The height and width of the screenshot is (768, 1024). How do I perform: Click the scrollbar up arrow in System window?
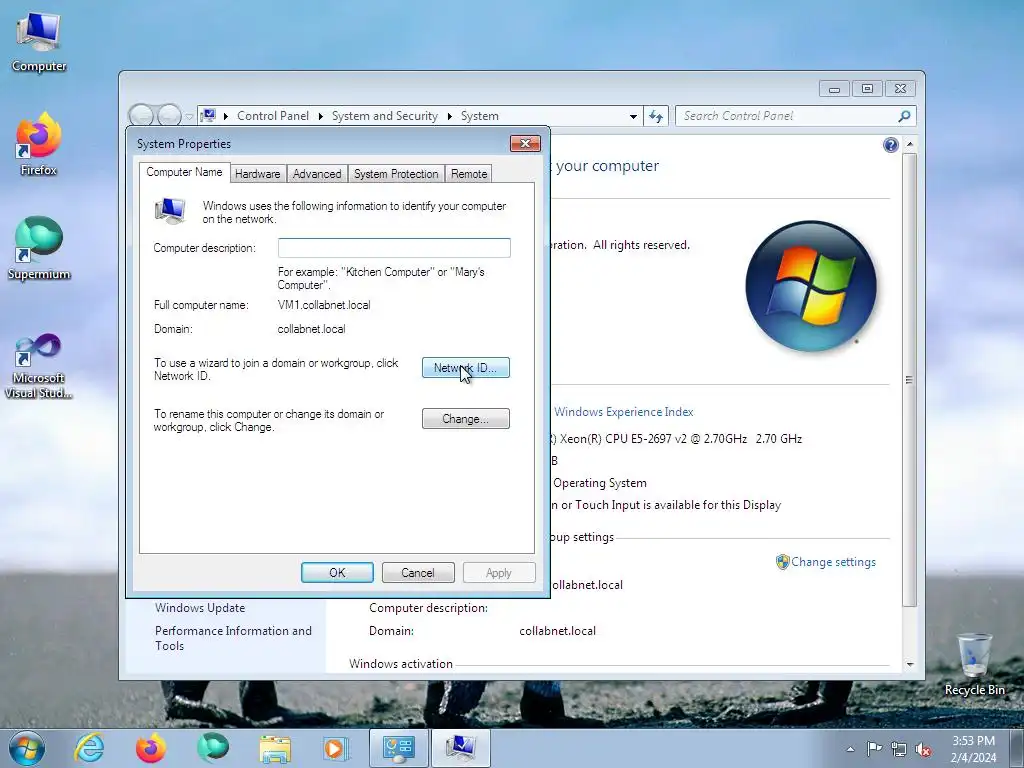(x=909, y=144)
